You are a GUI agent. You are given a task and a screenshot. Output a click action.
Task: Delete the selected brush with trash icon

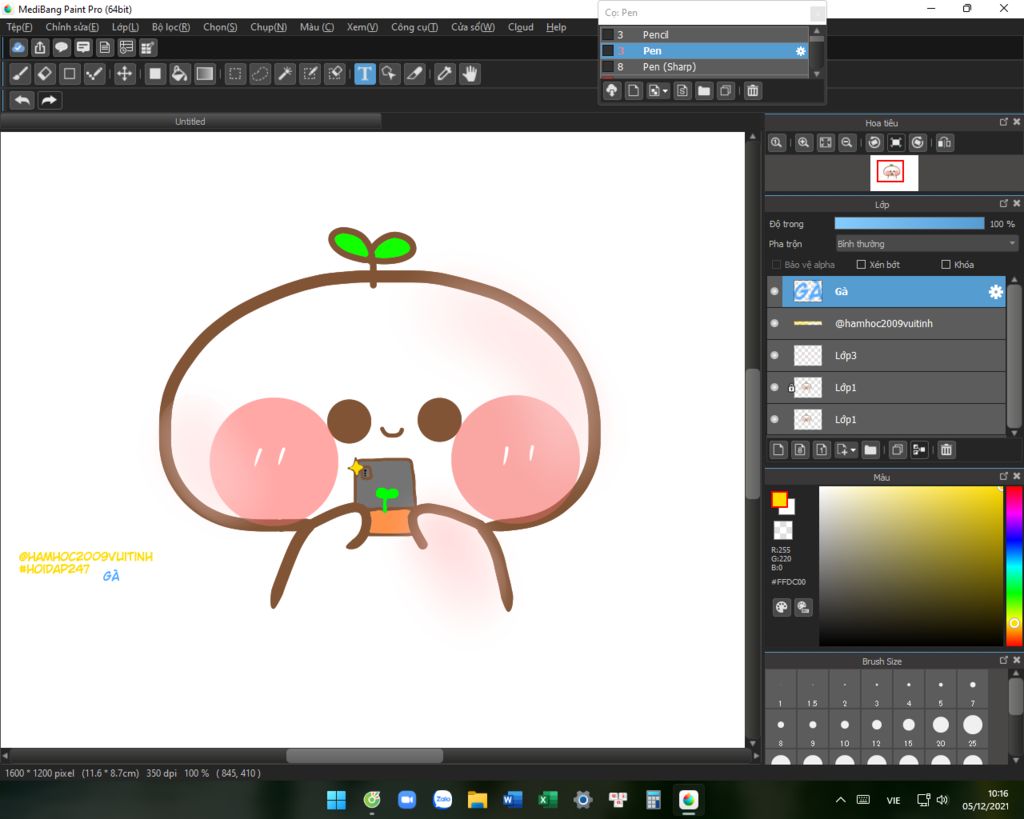(753, 91)
